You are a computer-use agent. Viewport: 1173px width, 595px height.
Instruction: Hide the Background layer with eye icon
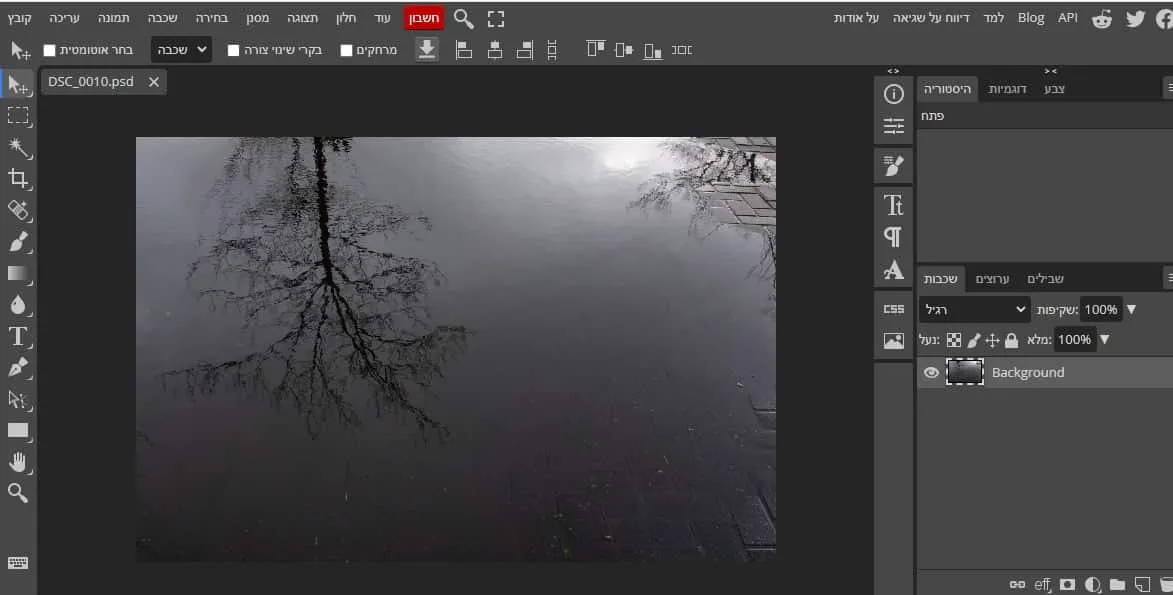(x=931, y=372)
